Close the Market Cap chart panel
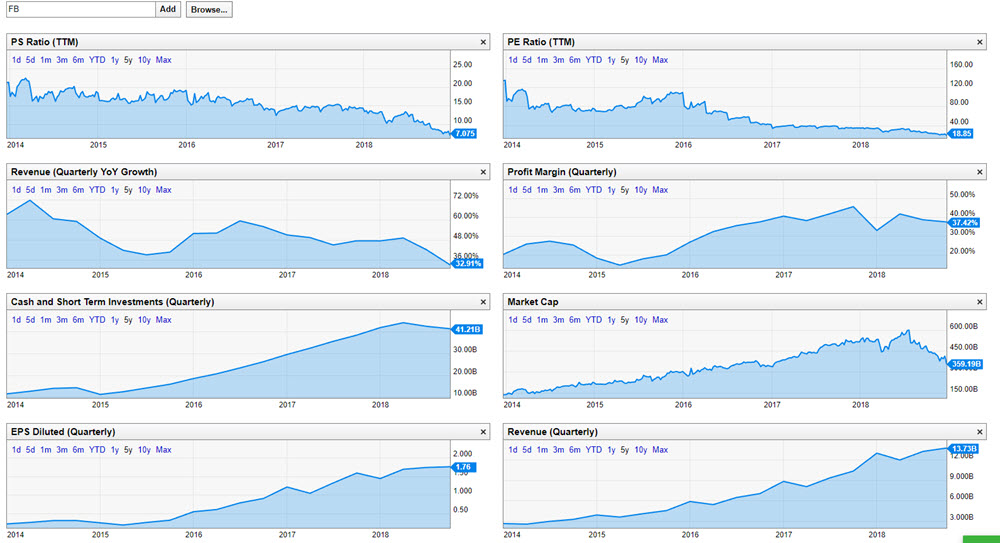This screenshot has width=1000, height=543. [x=980, y=302]
